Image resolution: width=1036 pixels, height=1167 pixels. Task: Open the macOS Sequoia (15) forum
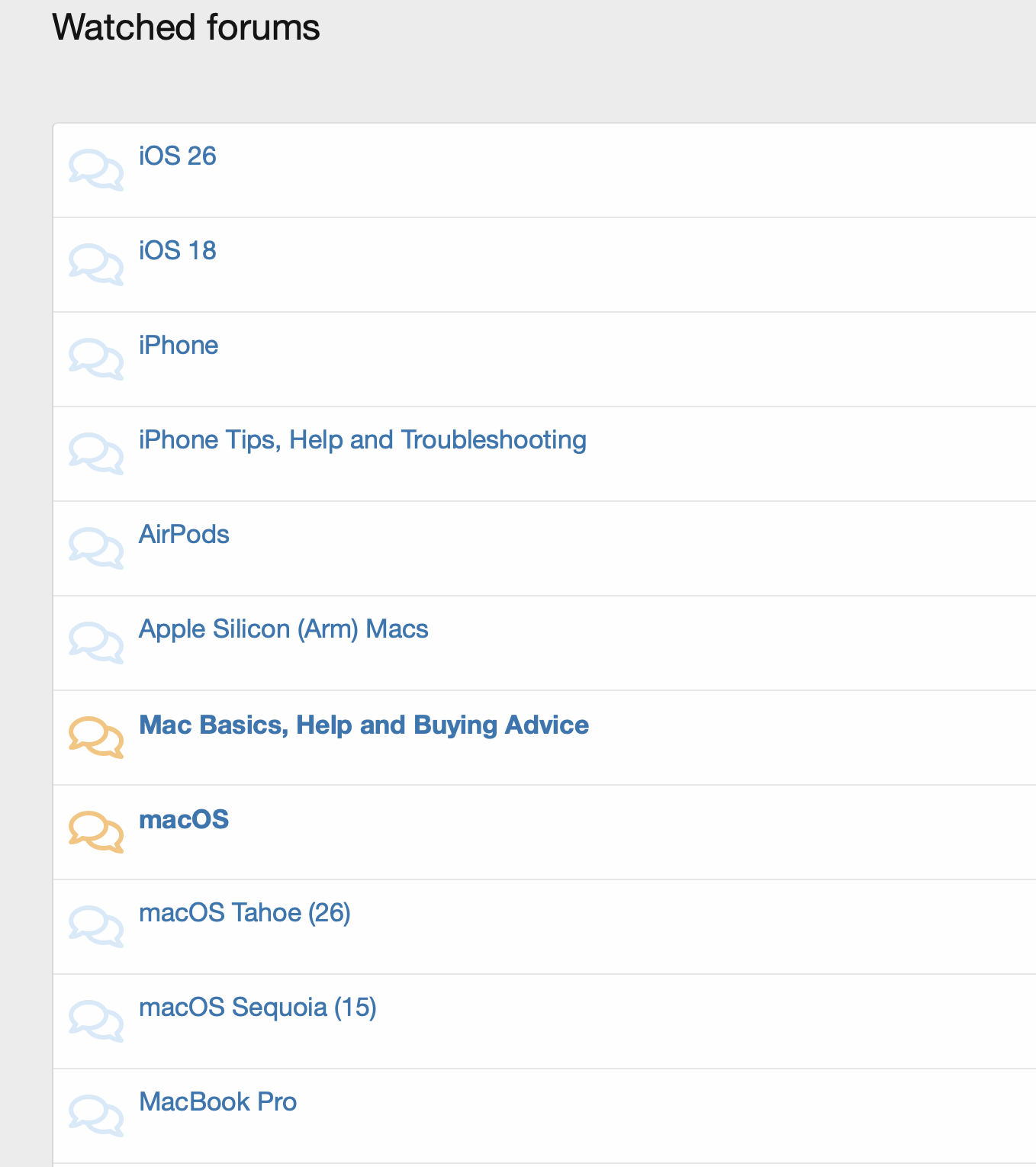click(x=258, y=1008)
